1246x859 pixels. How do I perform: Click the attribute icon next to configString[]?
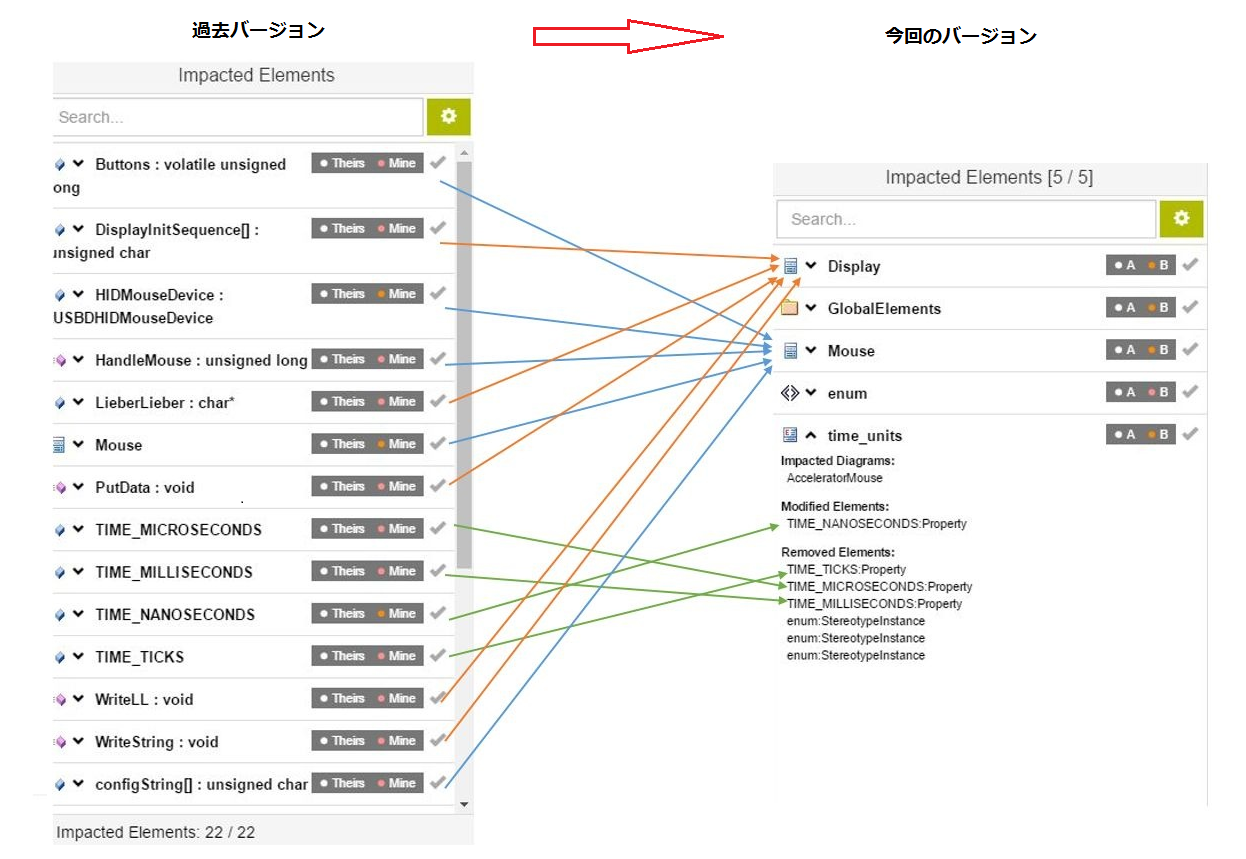click(x=60, y=784)
